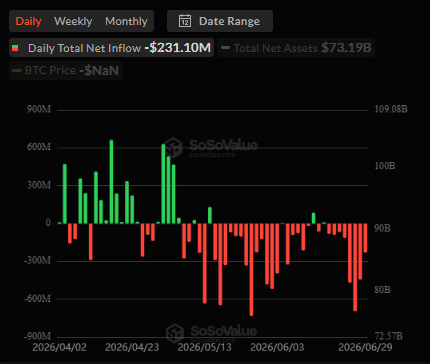The image size is (430, 364).
Task: Switch to the Monthly tab
Action: pyautogui.click(x=126, y=21)
